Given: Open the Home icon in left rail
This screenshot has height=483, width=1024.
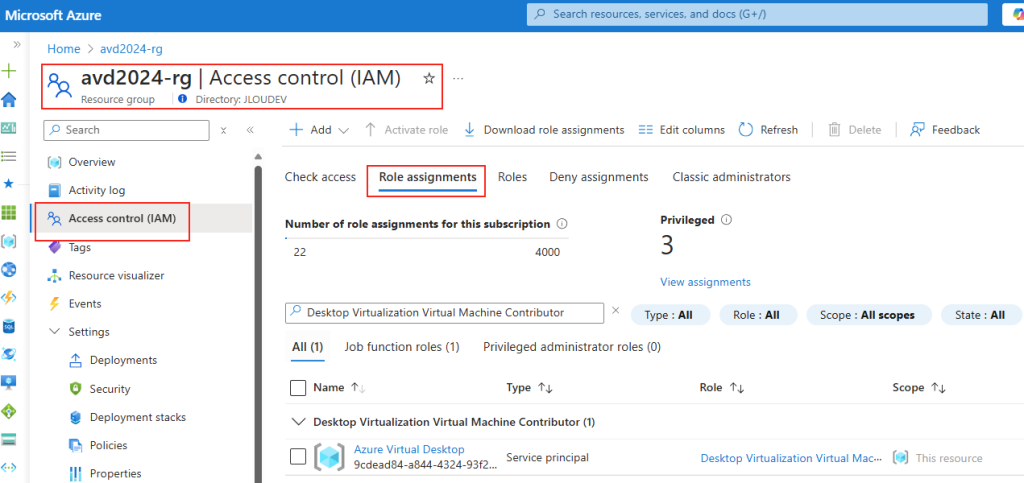Looking at the screenshot, I should point(9,99).
